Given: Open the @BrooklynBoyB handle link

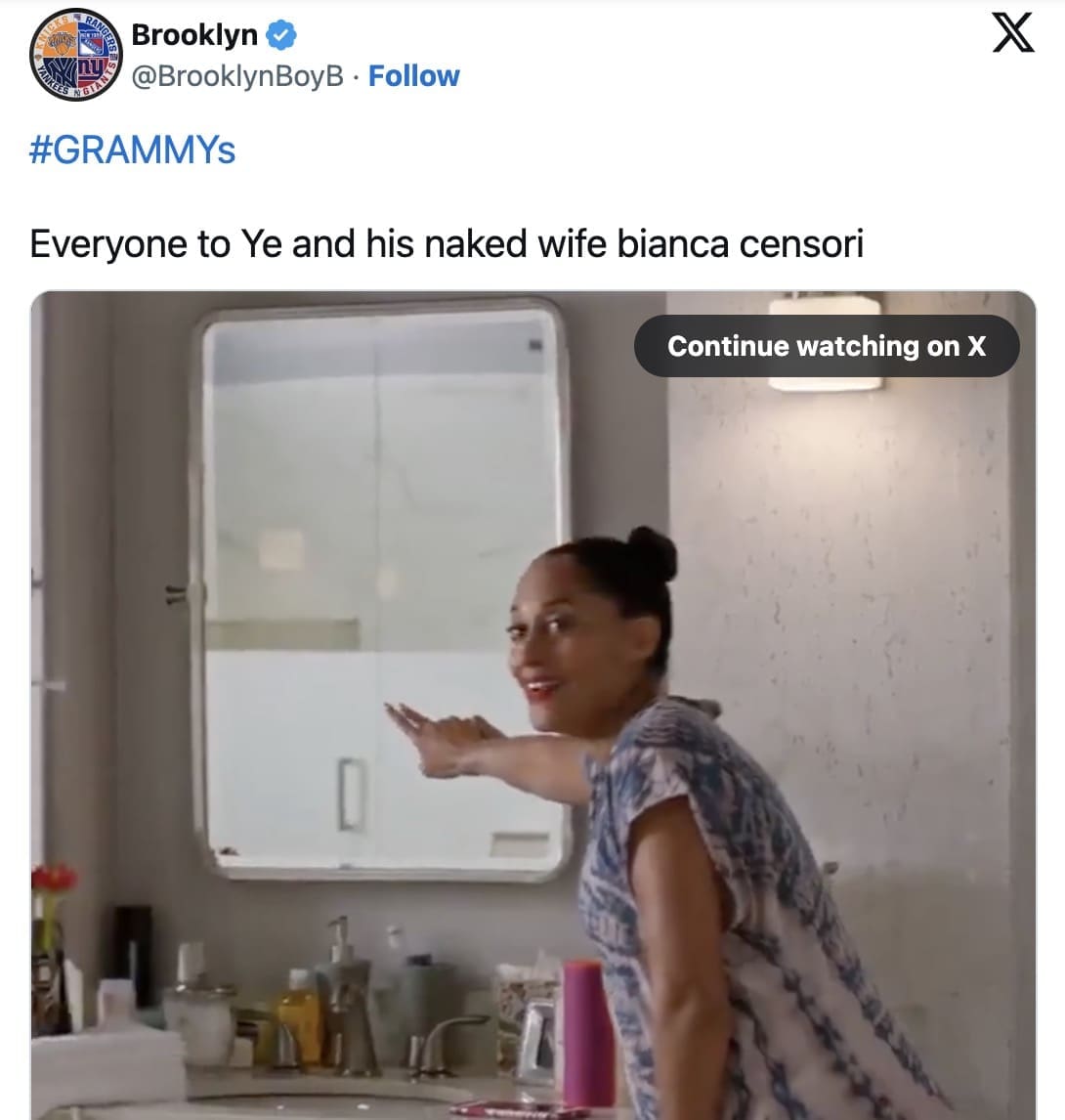Looking at the screenshot, I should (237, 76).
